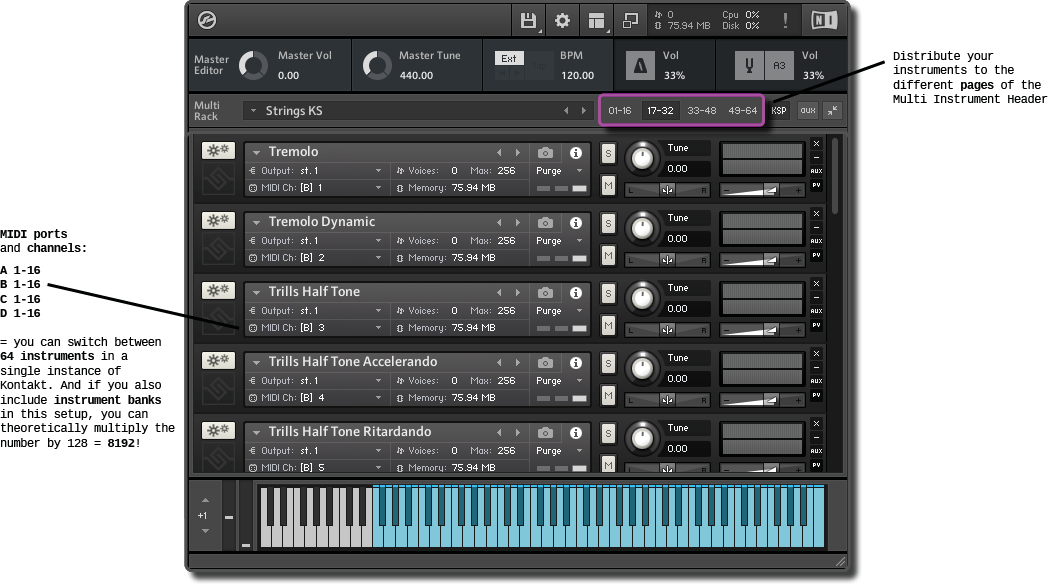Go to previous multi with left arrow

coord(567,110)
